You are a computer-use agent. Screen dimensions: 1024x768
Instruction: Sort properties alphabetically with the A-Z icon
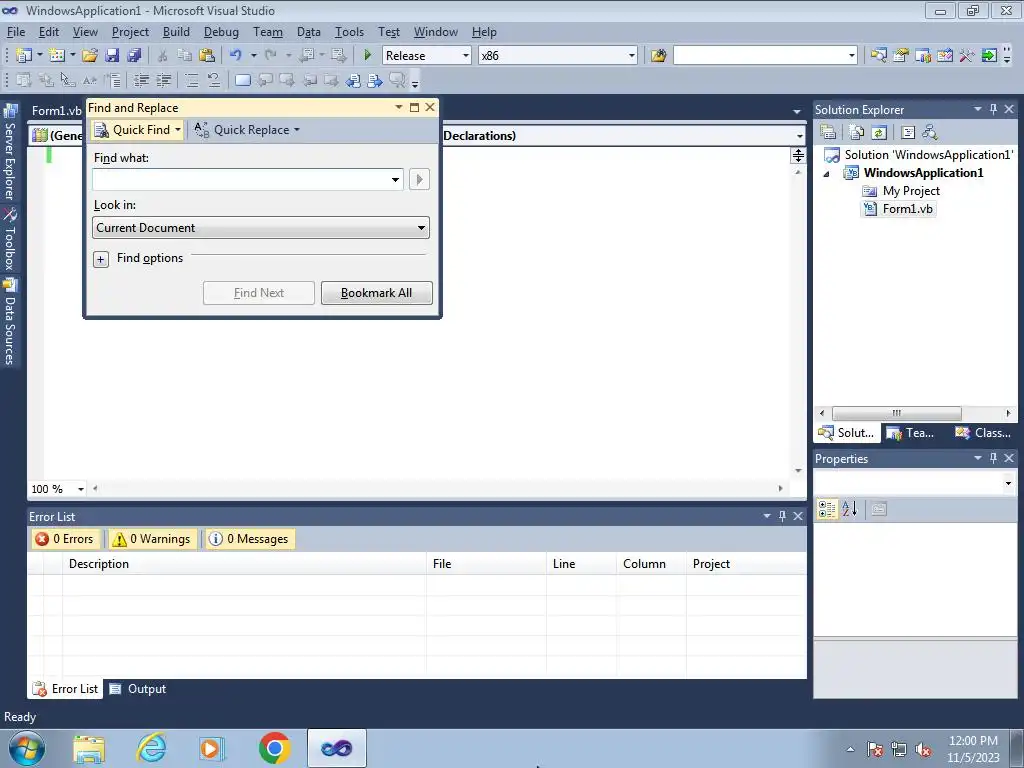[x=850, y=509]
